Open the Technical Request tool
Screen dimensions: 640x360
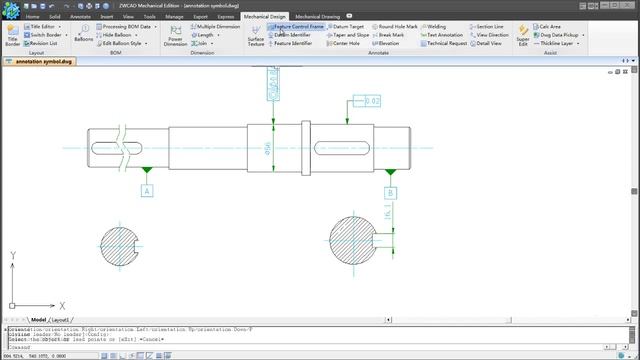click(x=443, y=43)
